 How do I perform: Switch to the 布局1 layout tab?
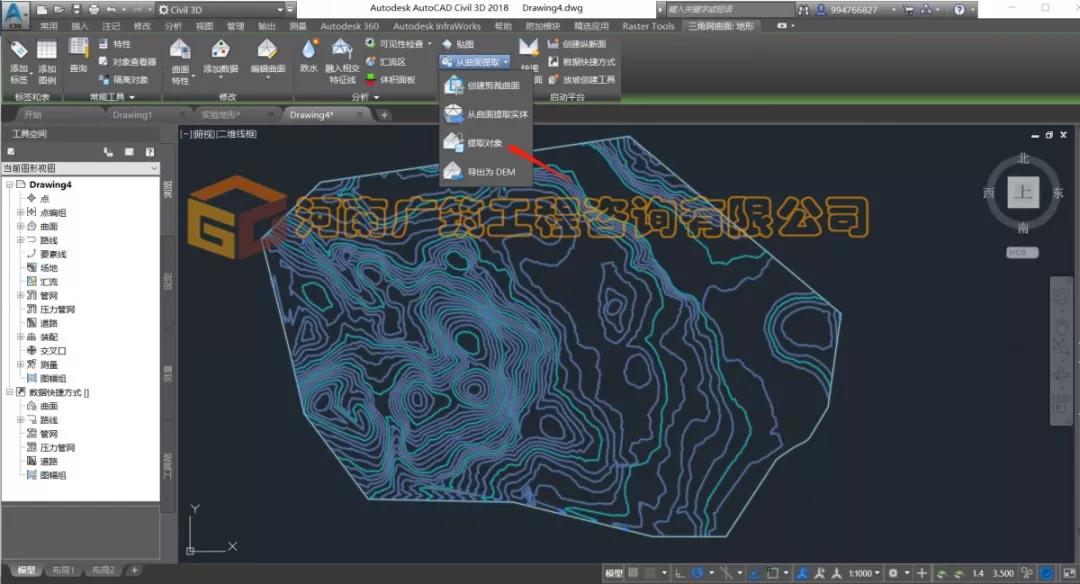[63, 570]
